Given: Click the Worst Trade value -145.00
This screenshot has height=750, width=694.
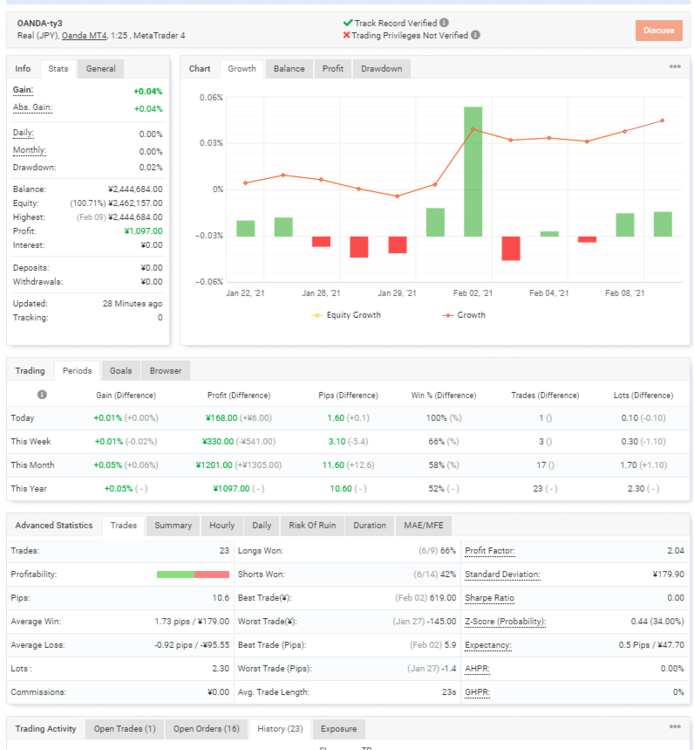Looking at the screenshot, I should point(441,621).
